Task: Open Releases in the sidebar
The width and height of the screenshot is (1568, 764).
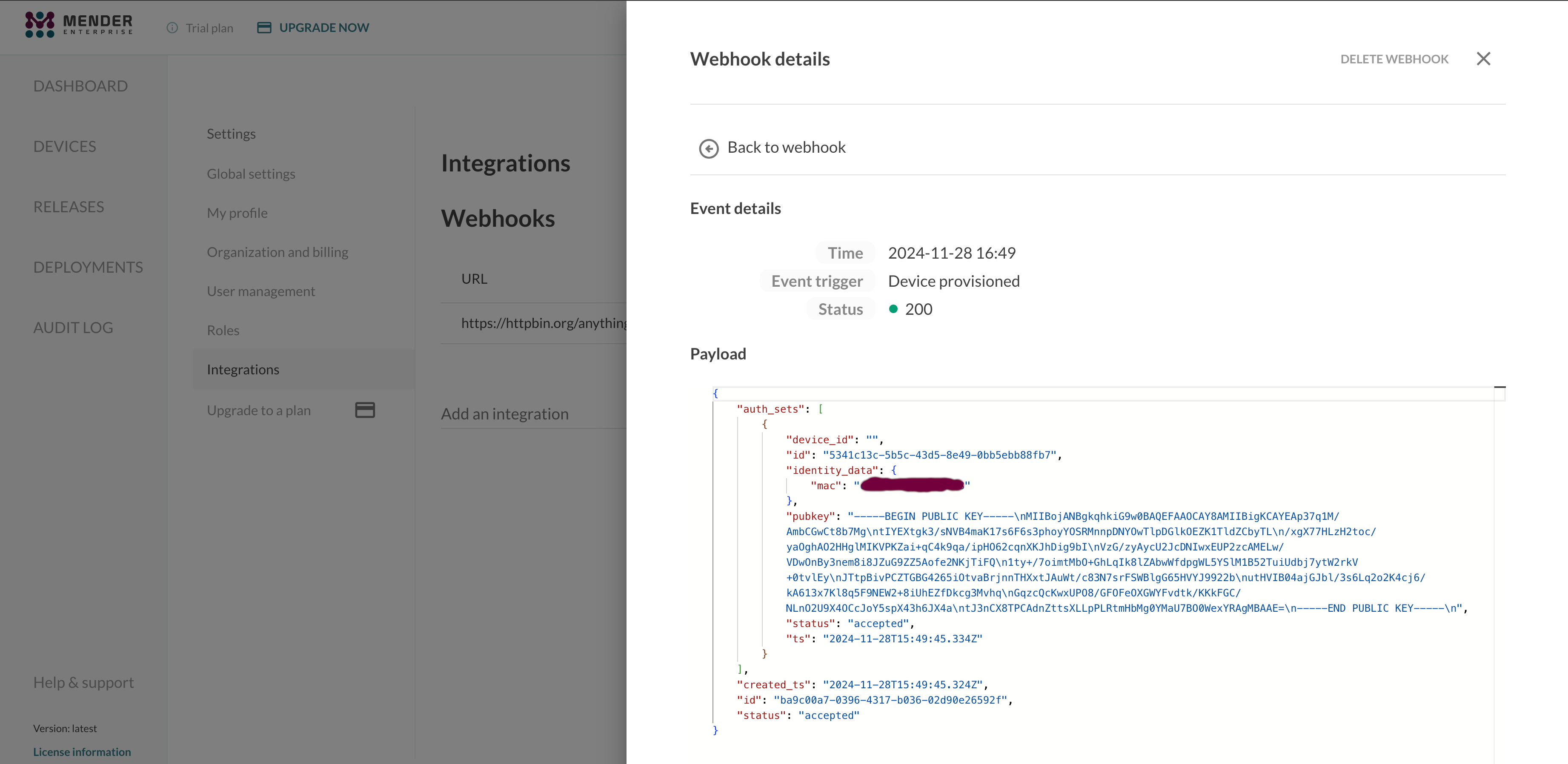Action: pos(69,207)
